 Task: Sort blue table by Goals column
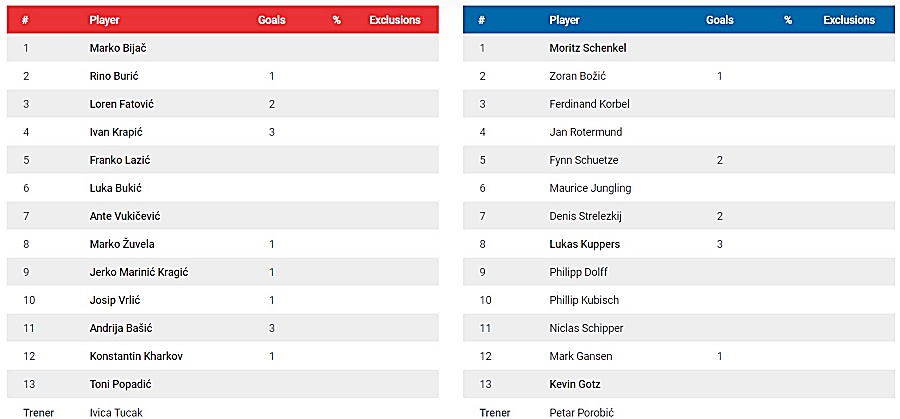pyautogui.click(x=720, y=20)
